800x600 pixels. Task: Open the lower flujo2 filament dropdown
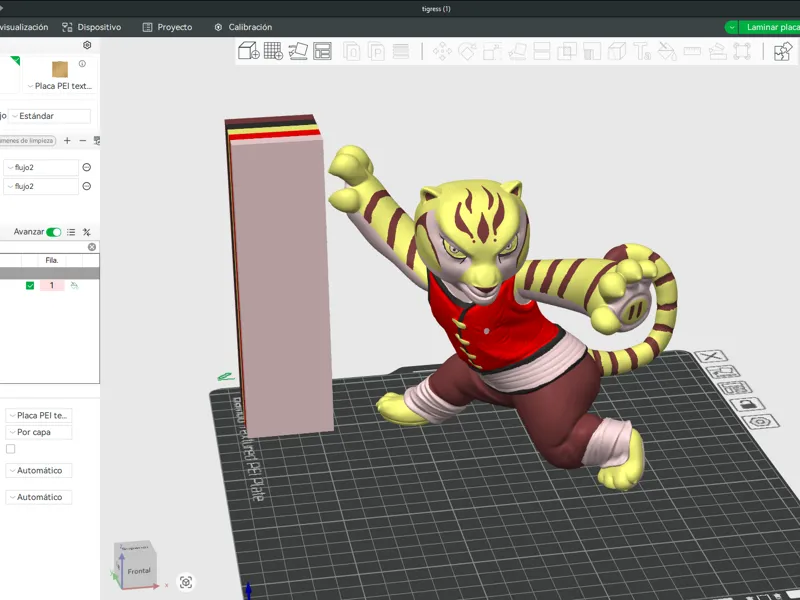[42, 186]
